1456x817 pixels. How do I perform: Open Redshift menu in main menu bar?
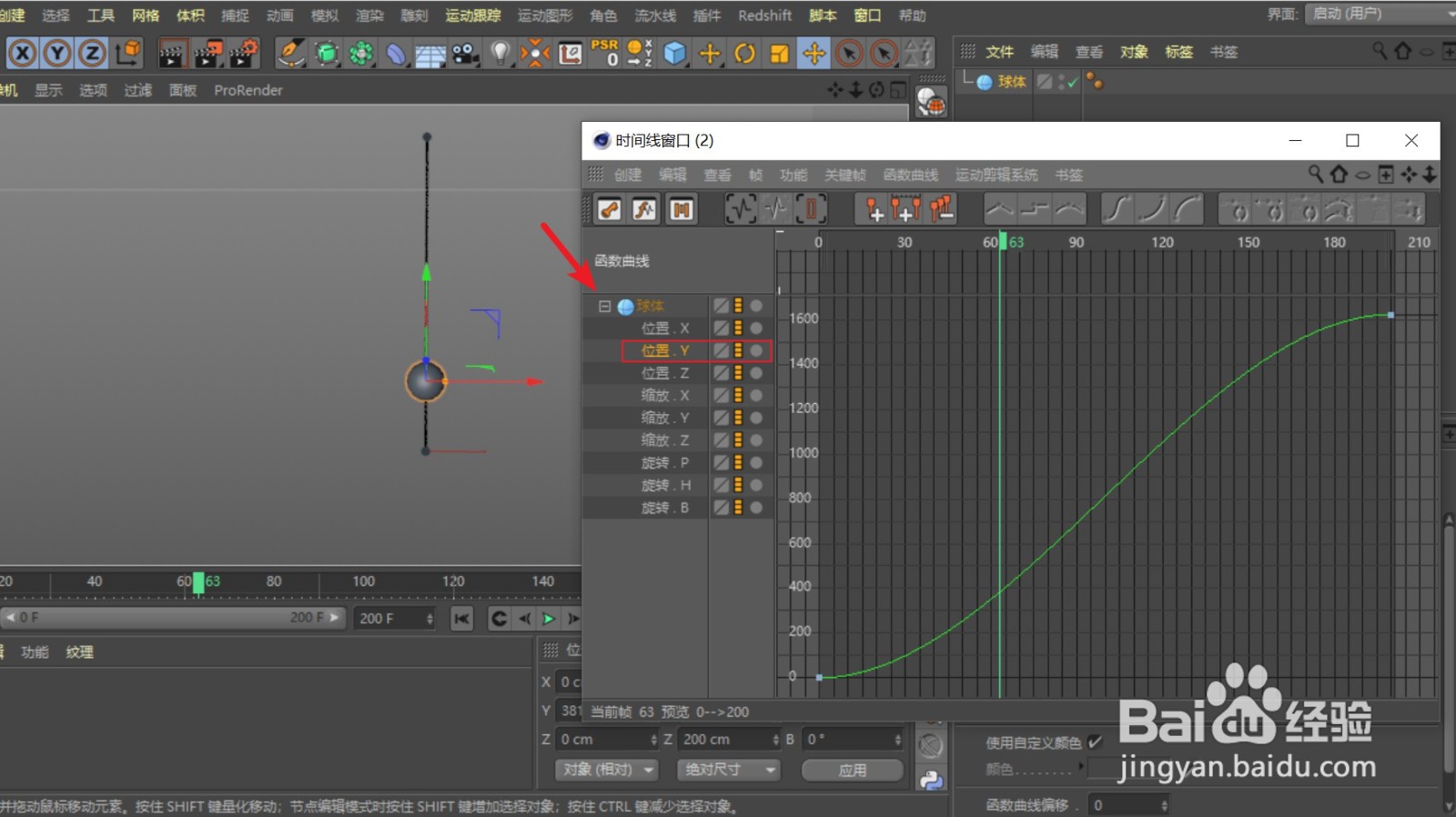click(764, 15)
